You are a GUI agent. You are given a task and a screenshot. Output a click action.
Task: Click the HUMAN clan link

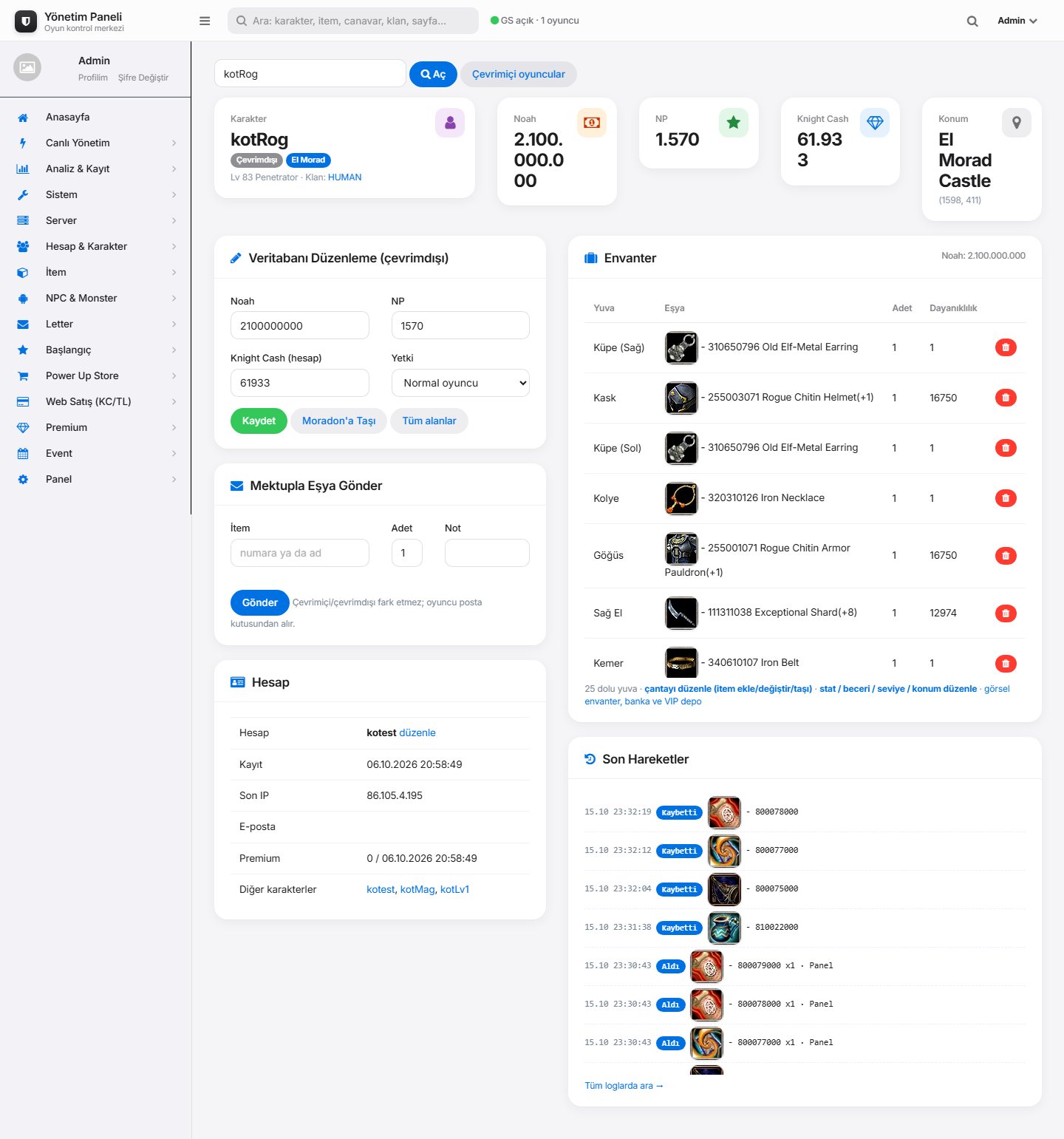tap(344, 177)
